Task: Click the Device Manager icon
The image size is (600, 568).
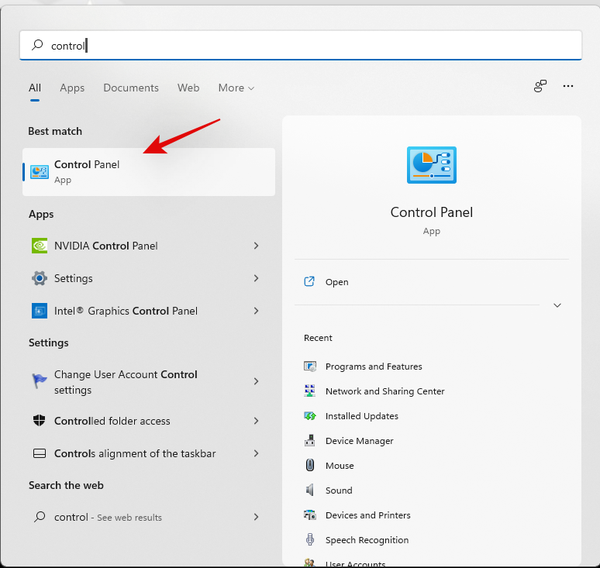Action: (310, 441)
